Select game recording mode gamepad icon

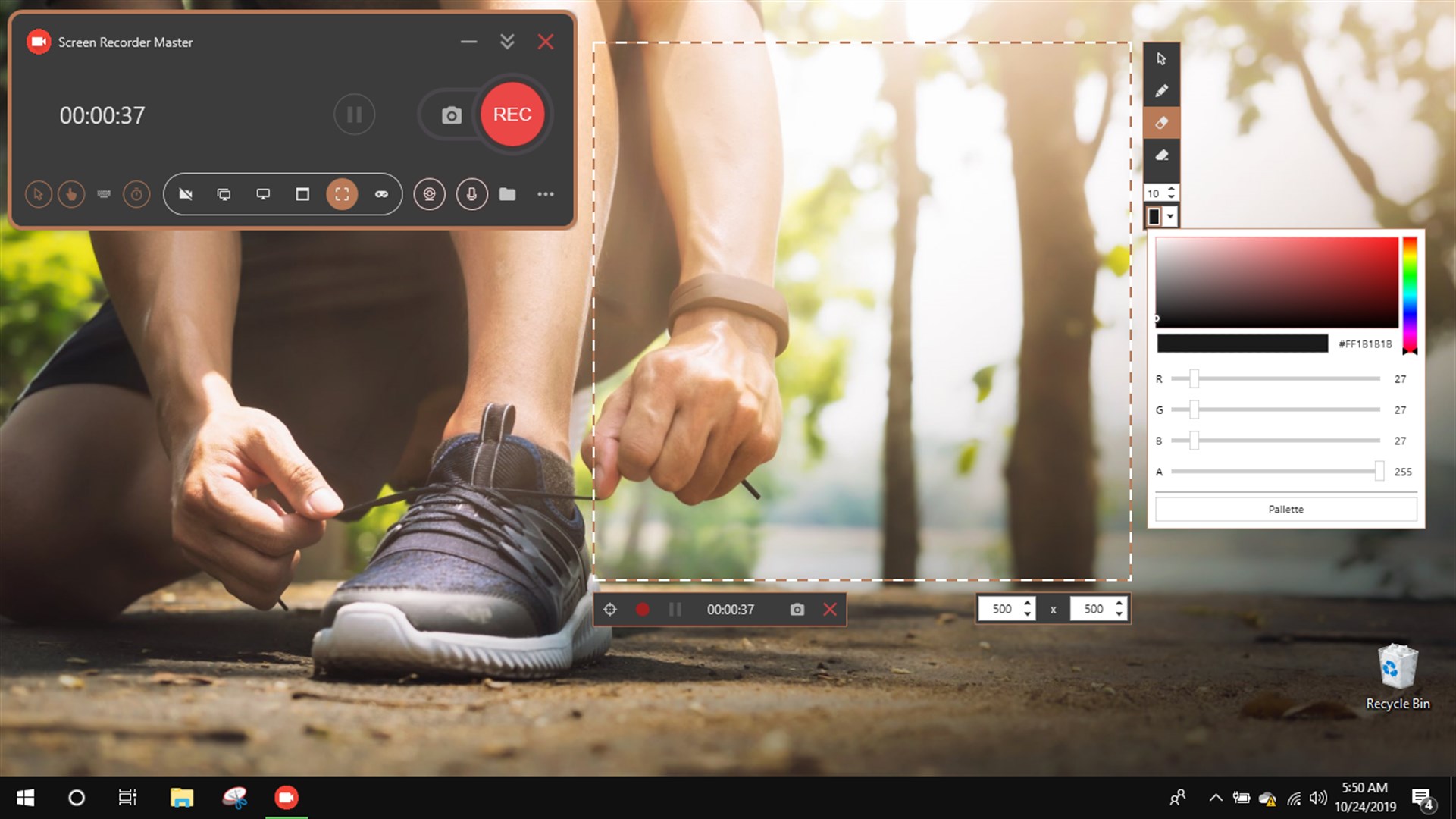[x=381, y=194]
